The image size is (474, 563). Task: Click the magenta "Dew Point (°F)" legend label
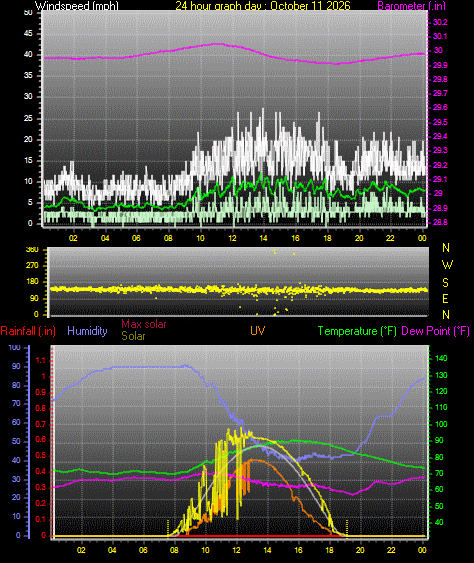coord(435,331)
